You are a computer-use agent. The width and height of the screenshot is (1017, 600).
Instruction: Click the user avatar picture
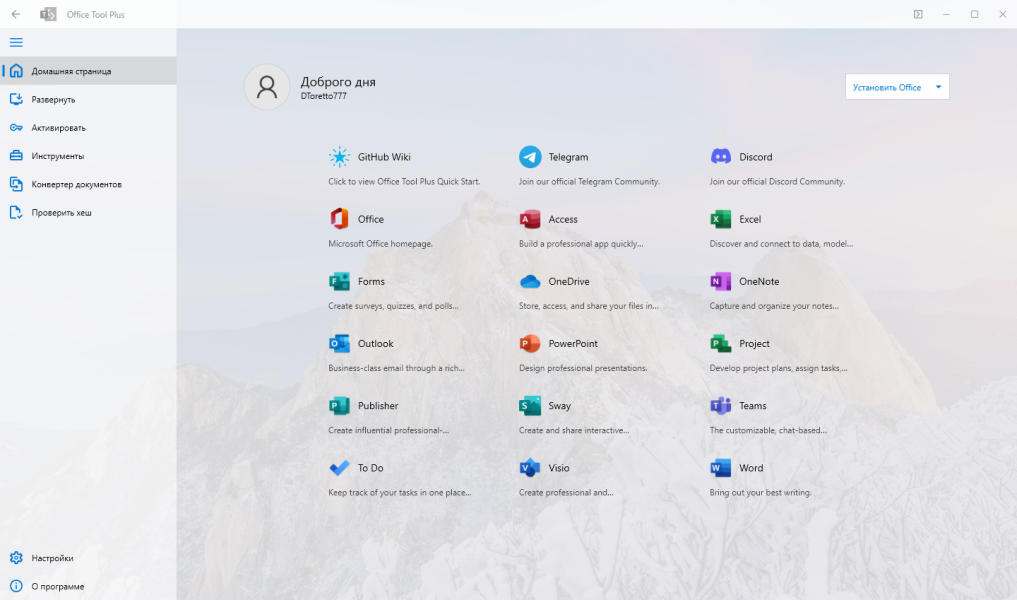click(267, 87)
